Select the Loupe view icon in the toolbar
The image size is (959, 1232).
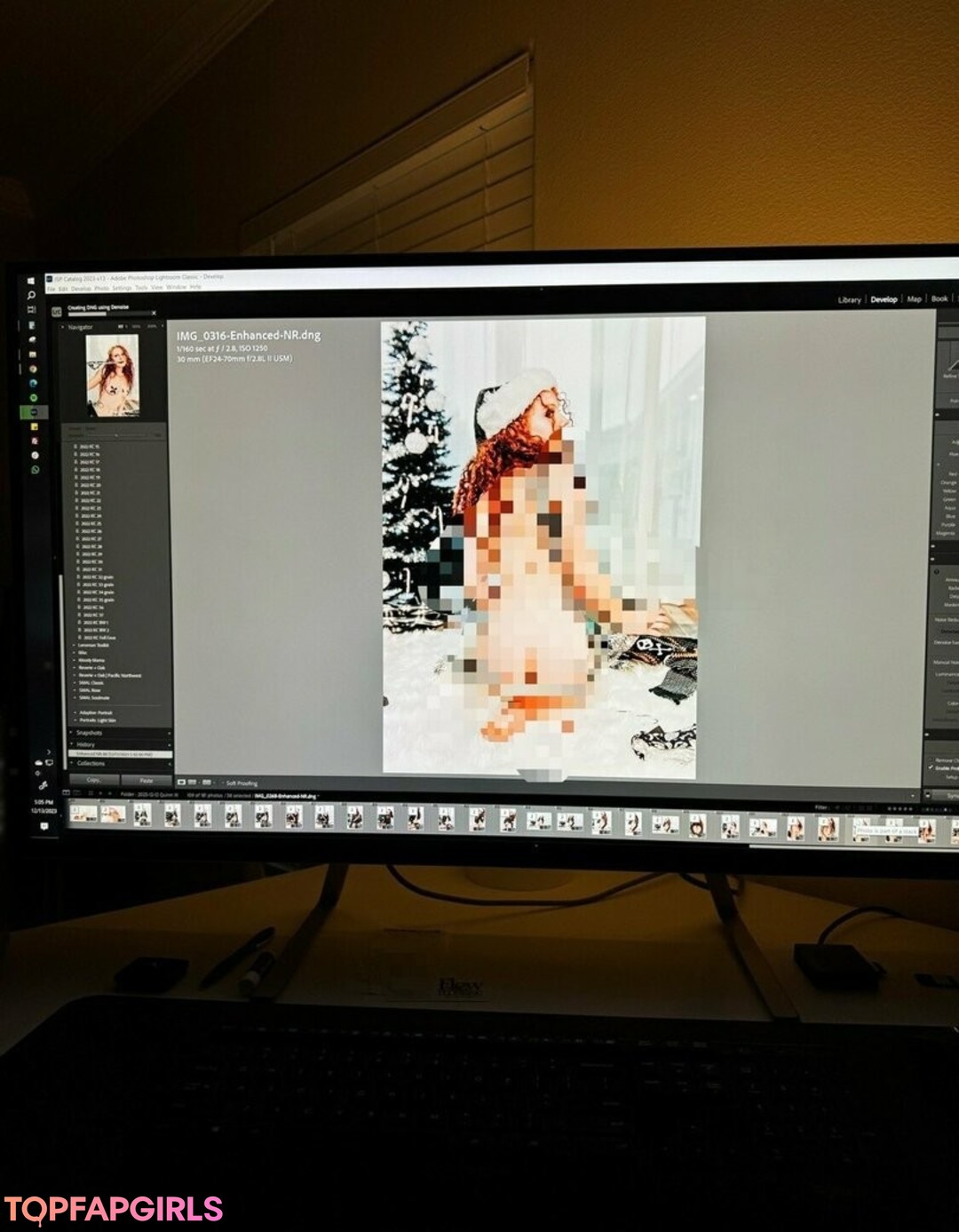pos(181,783)
